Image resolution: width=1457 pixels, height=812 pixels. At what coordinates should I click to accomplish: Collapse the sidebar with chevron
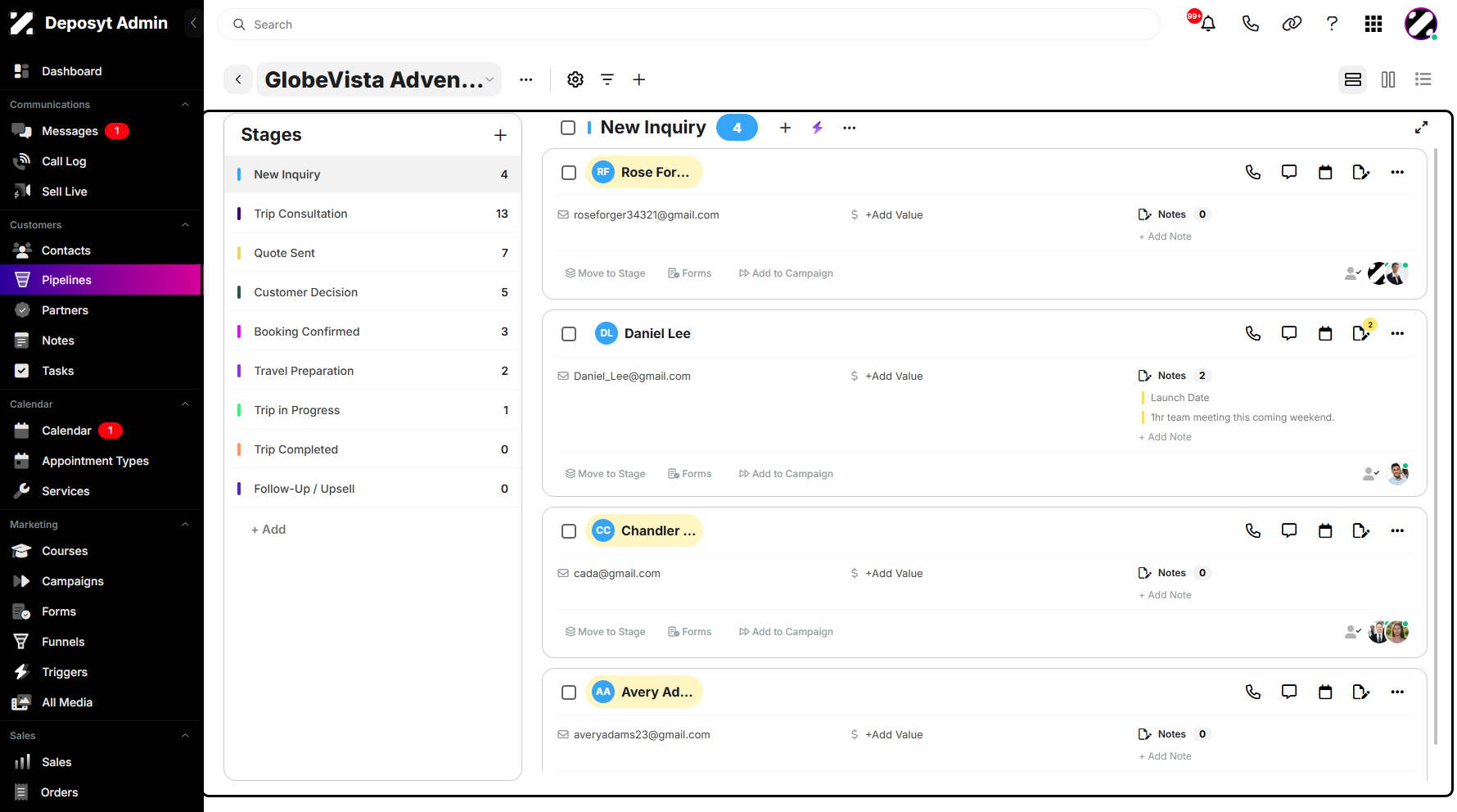pos(193,23)
